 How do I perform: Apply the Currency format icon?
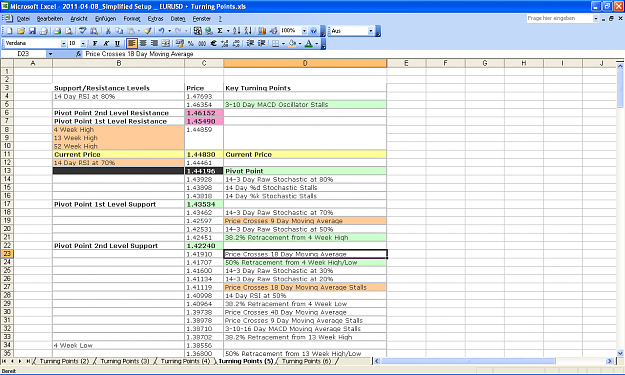pyautogui.click(x=179, y=43)
